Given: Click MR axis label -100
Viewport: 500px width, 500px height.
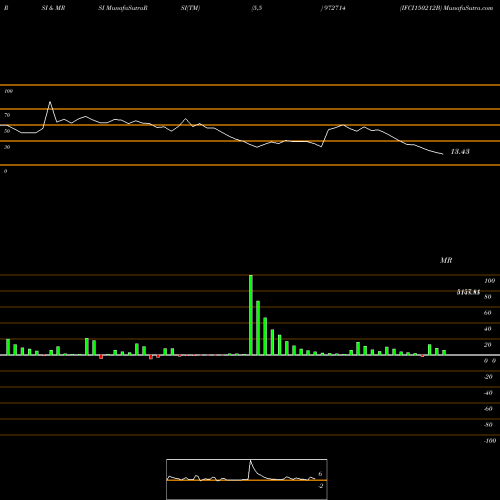Looking at the screenshot, I should pyautogui.click(x=490, y=441).
